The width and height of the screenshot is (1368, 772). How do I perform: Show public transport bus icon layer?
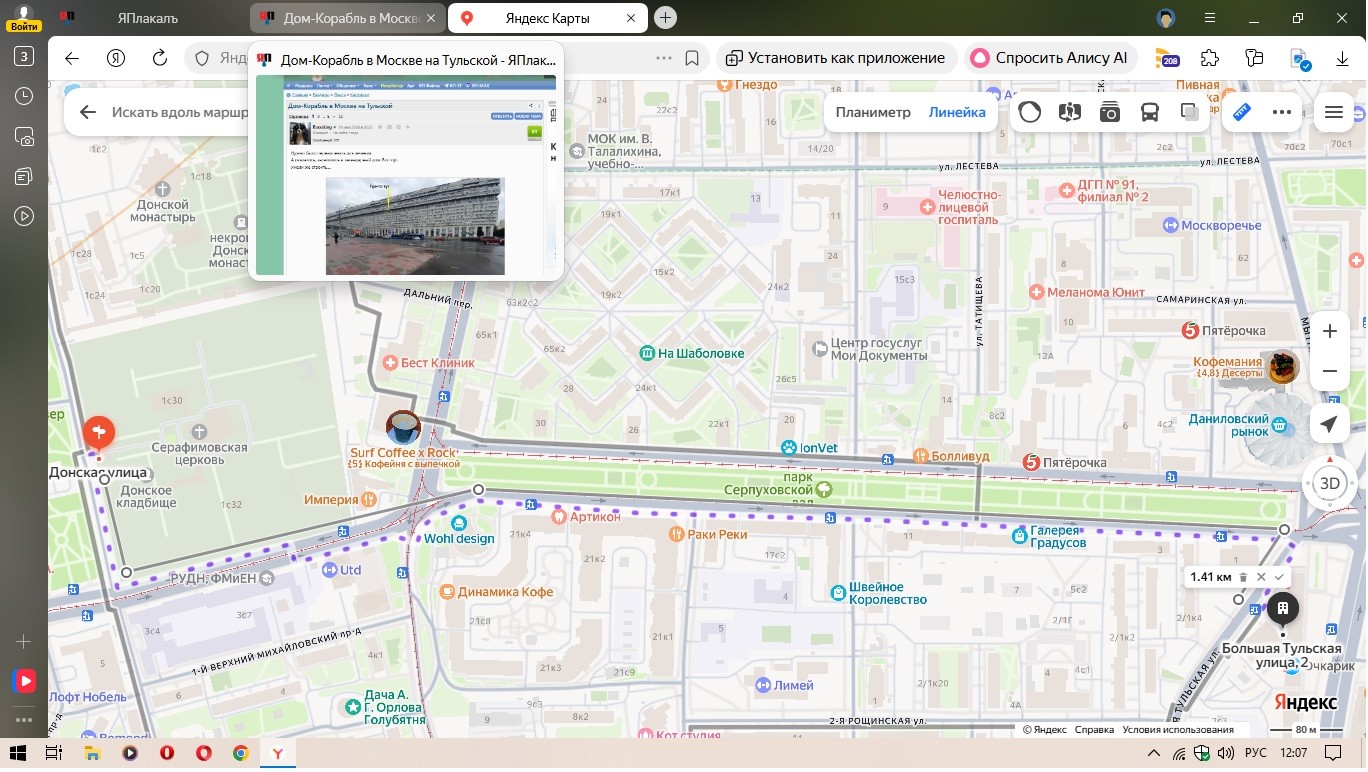click(x=1150, y=112)
